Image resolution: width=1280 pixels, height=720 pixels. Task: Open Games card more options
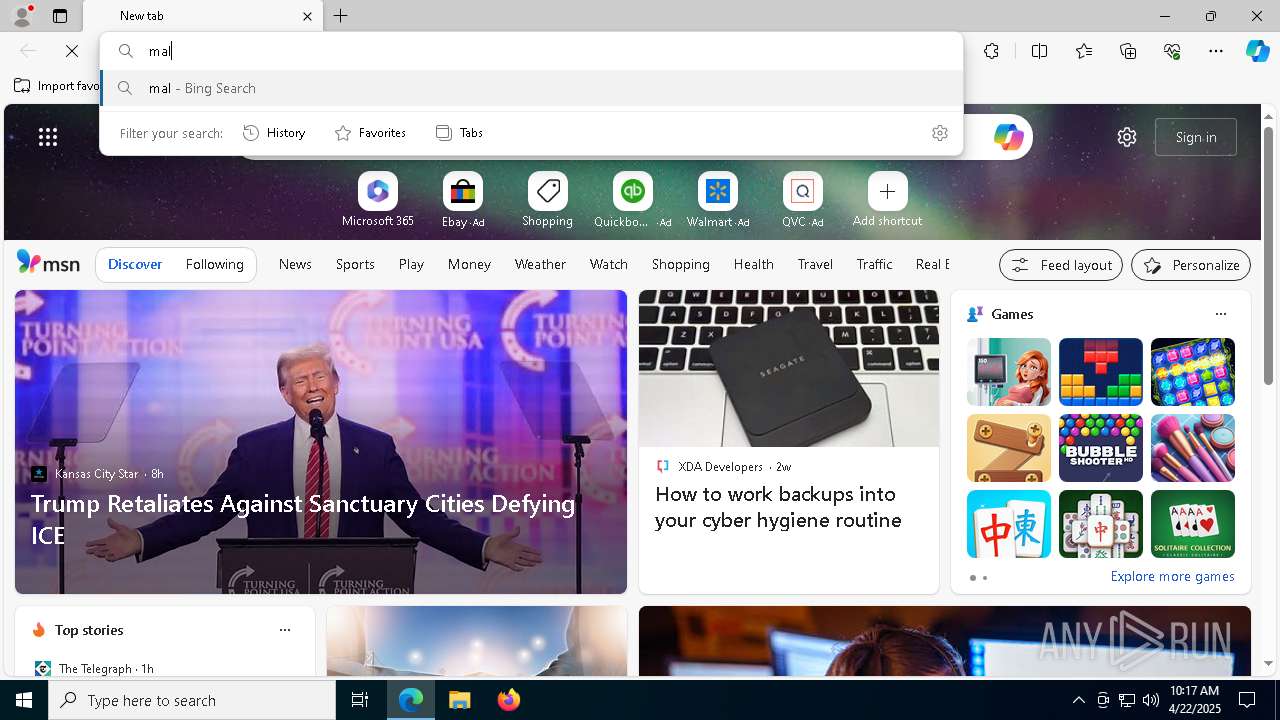[x=1220, y=314]
